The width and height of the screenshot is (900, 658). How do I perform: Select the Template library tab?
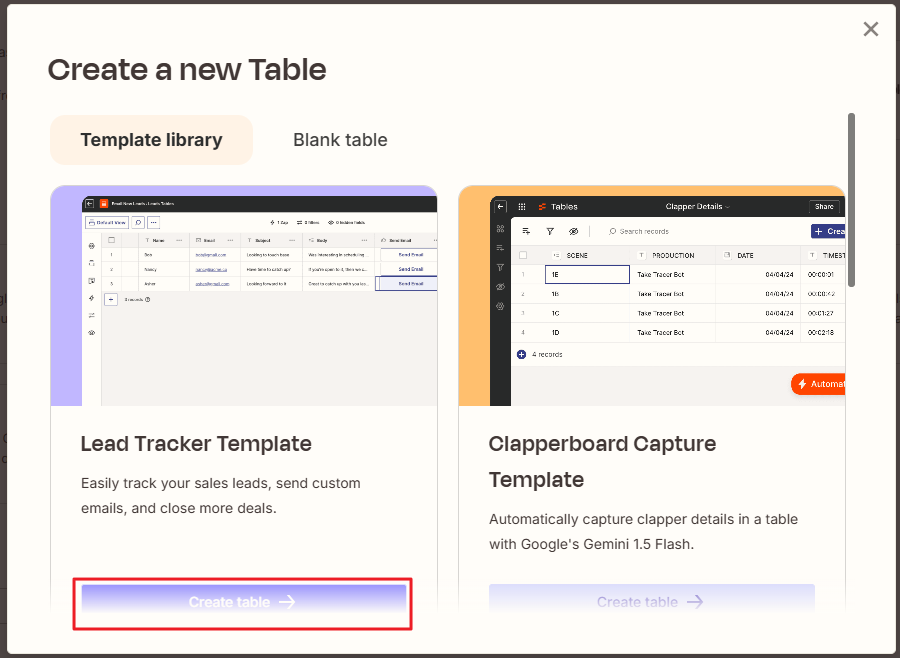coord(151,140)
